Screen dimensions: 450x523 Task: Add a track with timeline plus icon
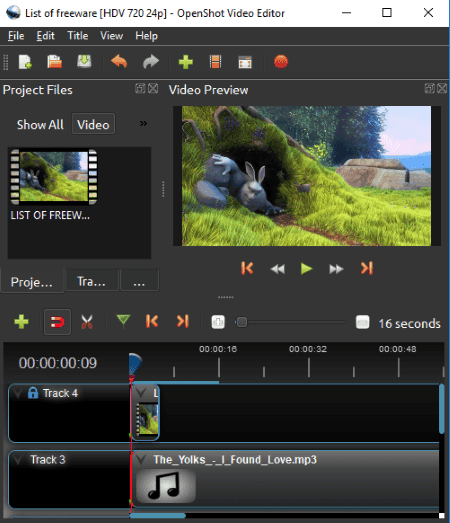(x=21, y=322)
